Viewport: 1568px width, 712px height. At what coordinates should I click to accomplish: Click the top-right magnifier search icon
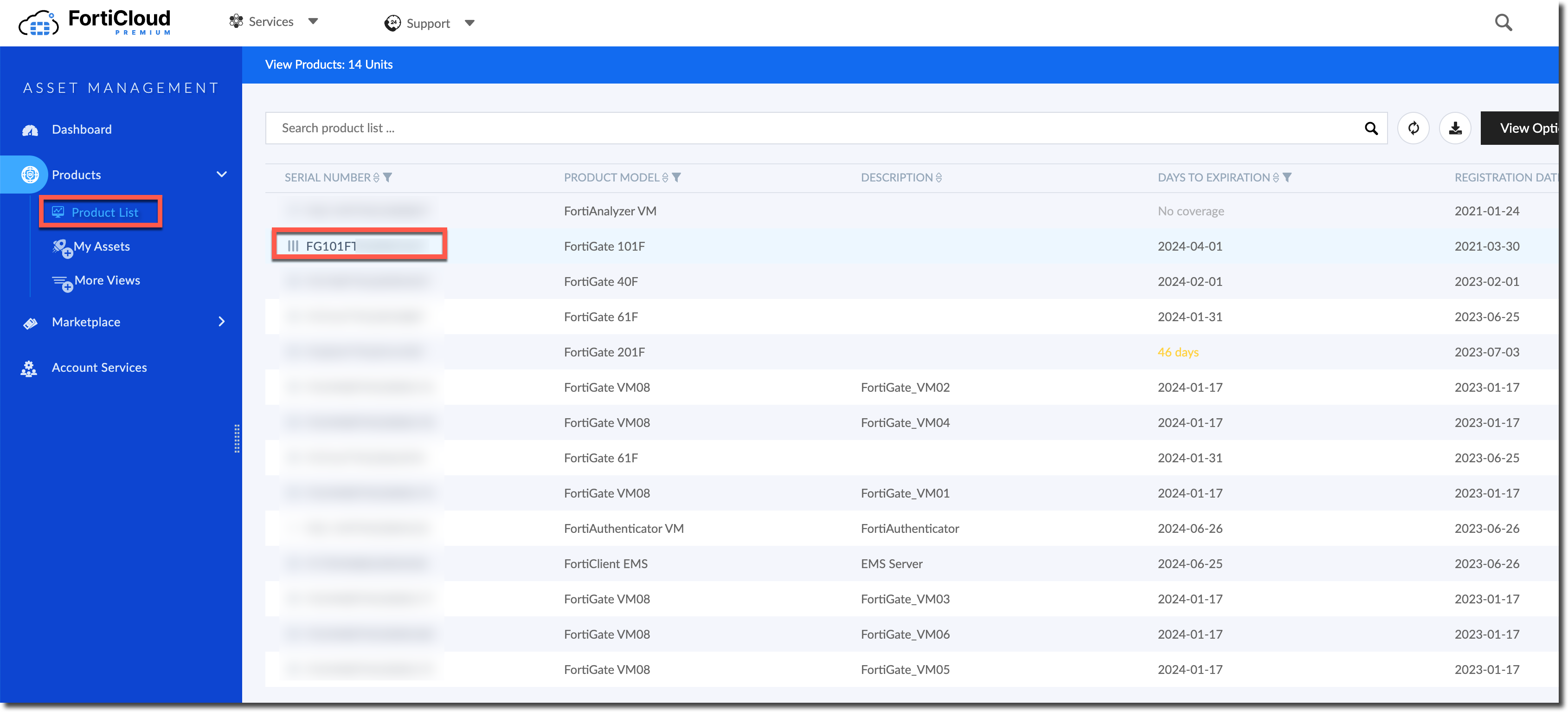click(x=1503, y=23)
